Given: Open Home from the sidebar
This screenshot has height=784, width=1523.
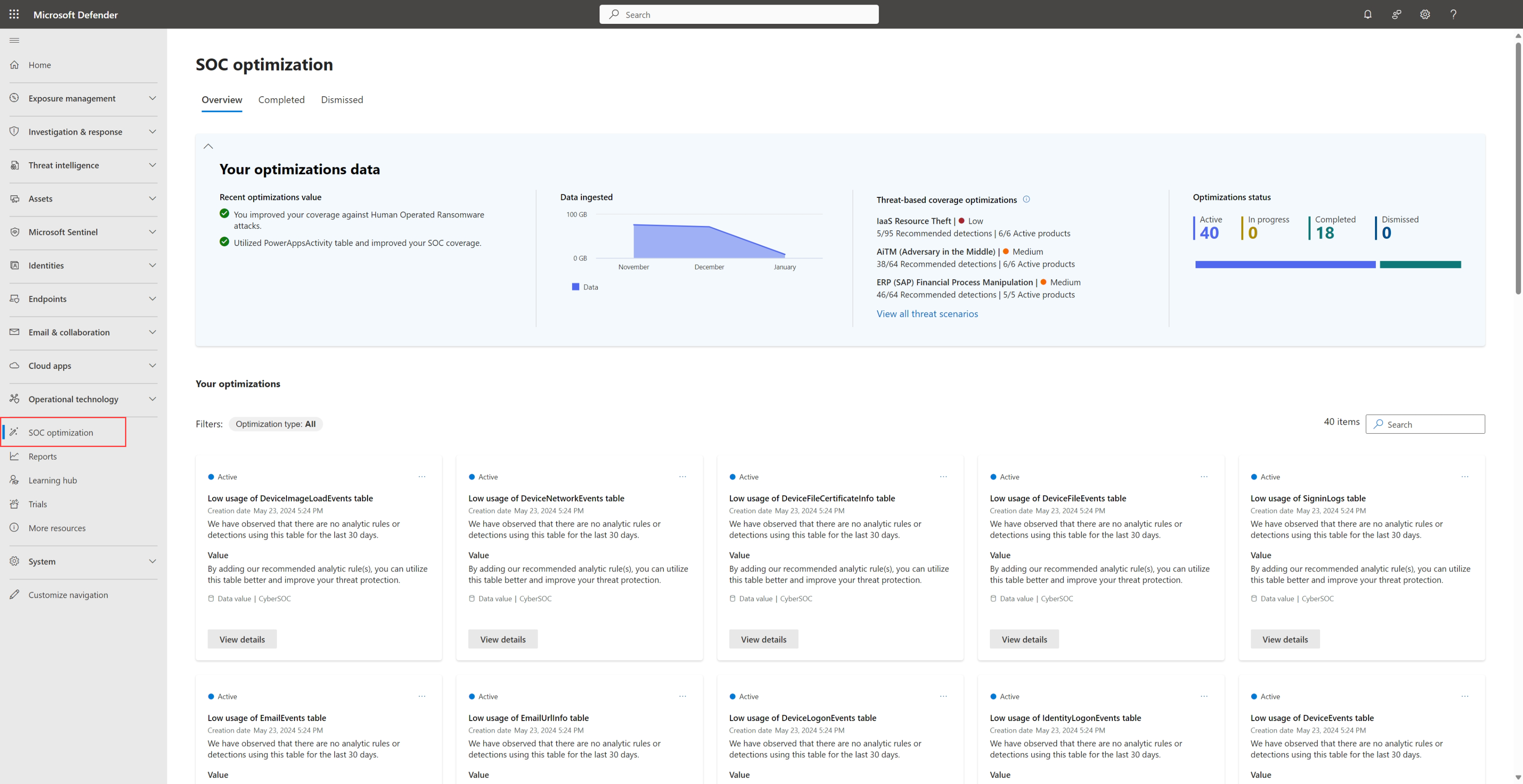Looking at the screenshot, I should click(40, 64).
